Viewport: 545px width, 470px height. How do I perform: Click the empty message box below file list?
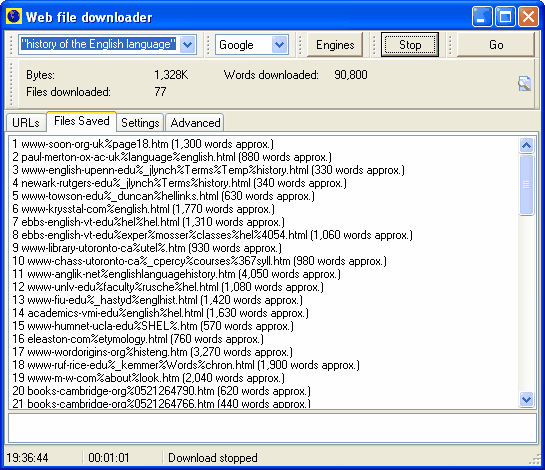pos(272,428)
